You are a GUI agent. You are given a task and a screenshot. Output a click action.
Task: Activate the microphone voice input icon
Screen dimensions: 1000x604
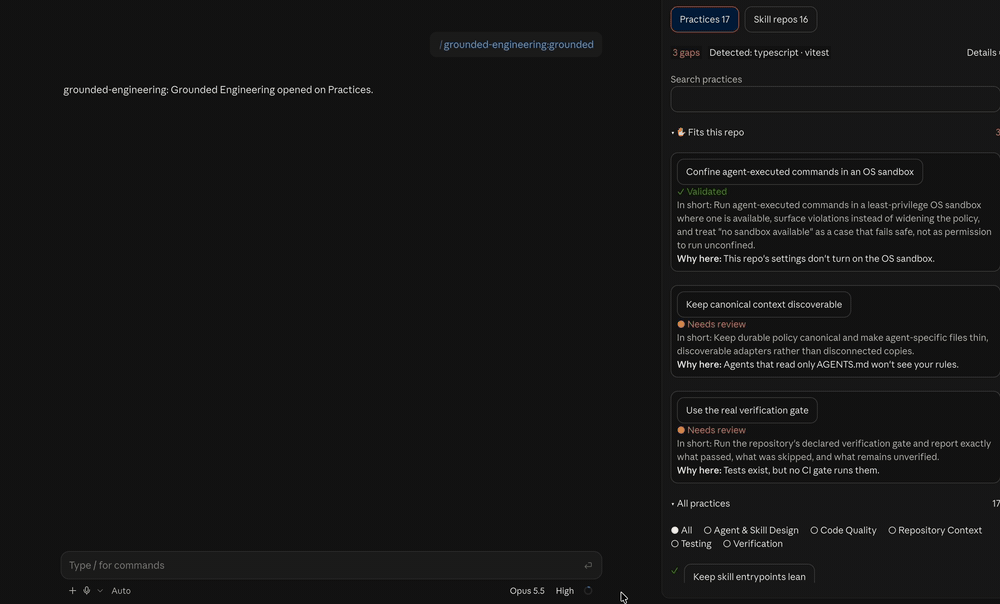pos(87,591)
